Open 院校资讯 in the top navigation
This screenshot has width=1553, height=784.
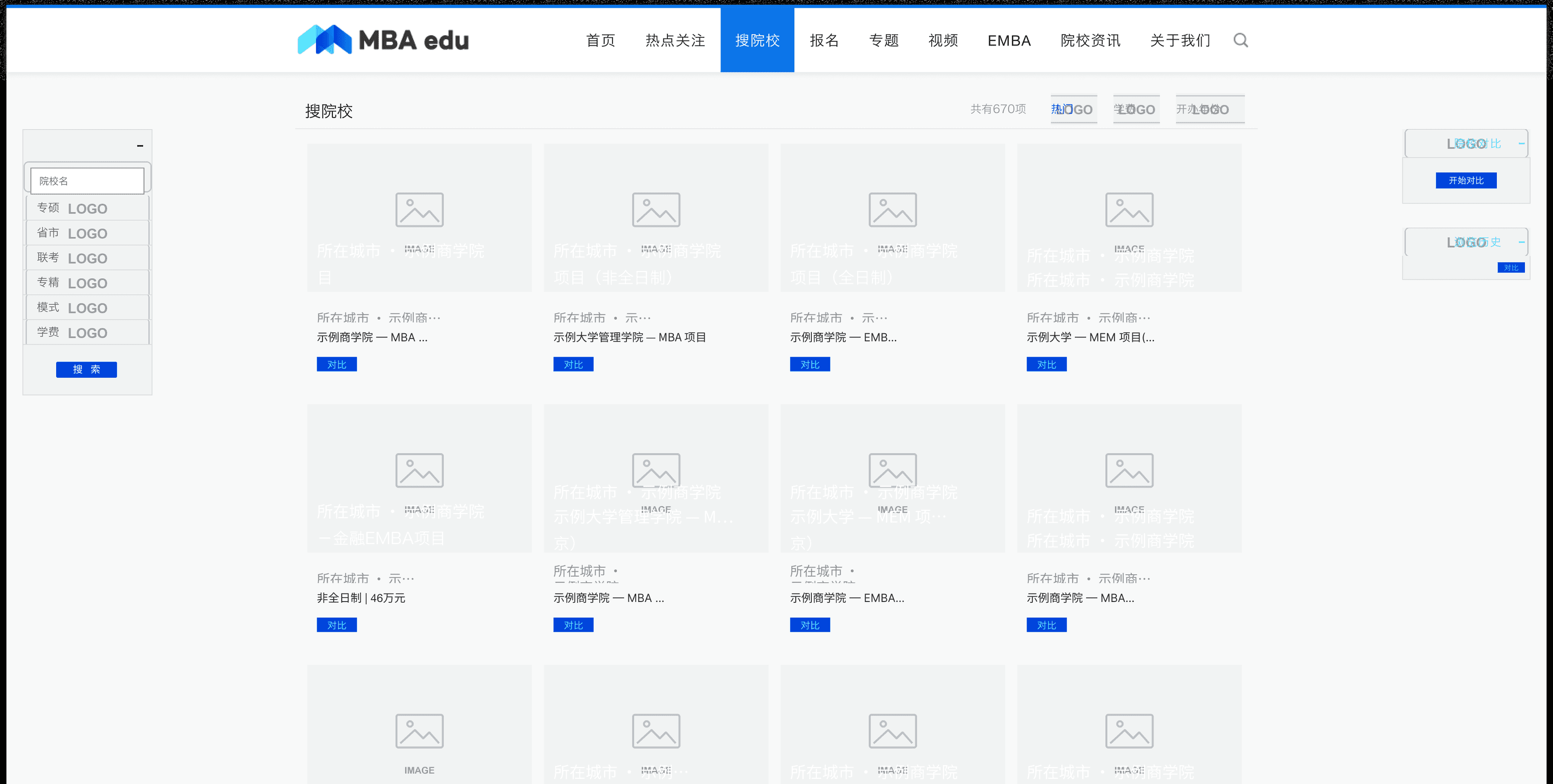(x=1090, y=40)
